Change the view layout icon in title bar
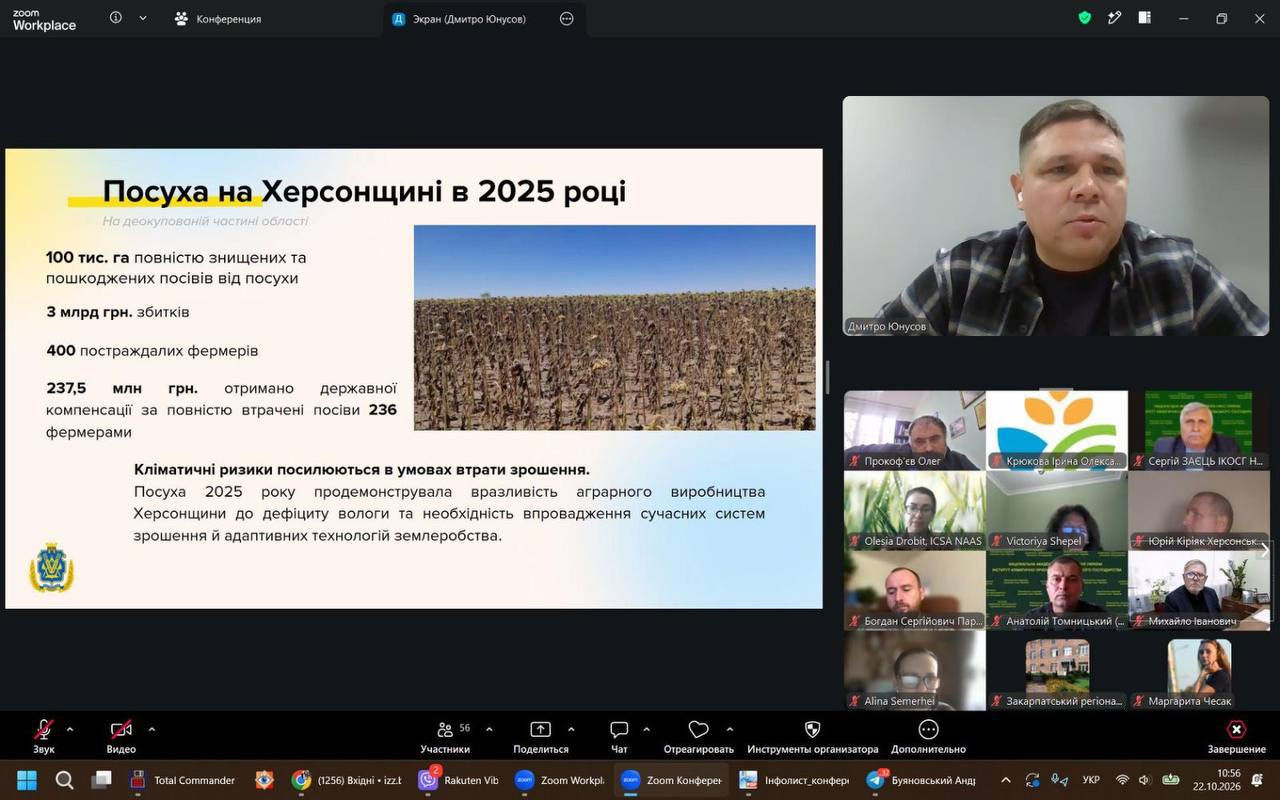 coord(1145,18)
